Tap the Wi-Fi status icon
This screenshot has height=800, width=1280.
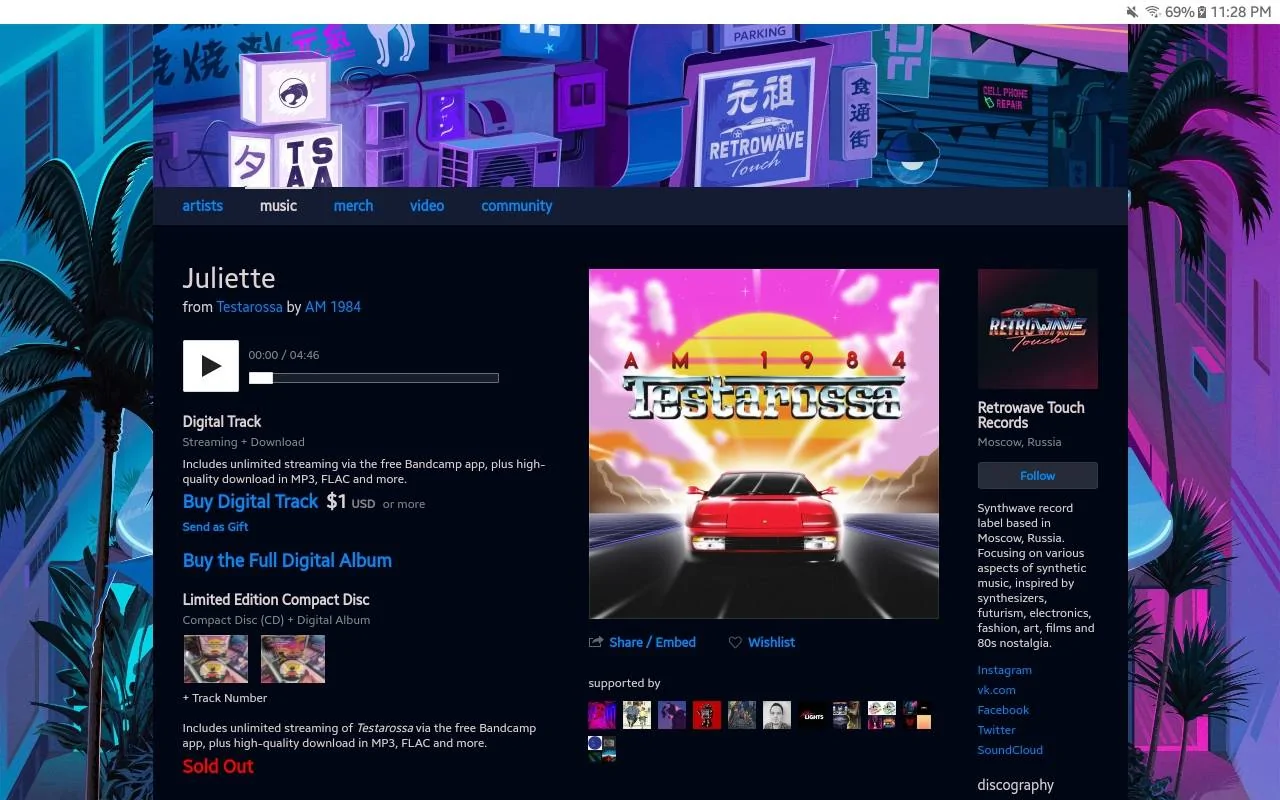point(1153,12)
